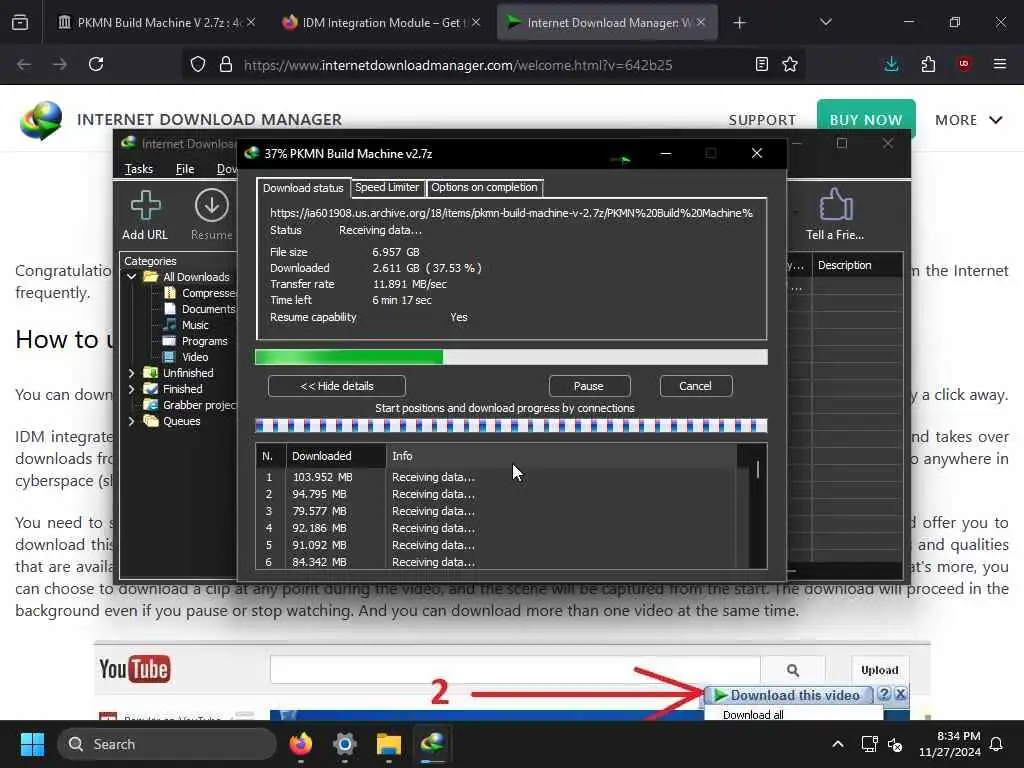Open the notification bell in system tray
This screenshot has width=1024, height=768.
point(997,744)
